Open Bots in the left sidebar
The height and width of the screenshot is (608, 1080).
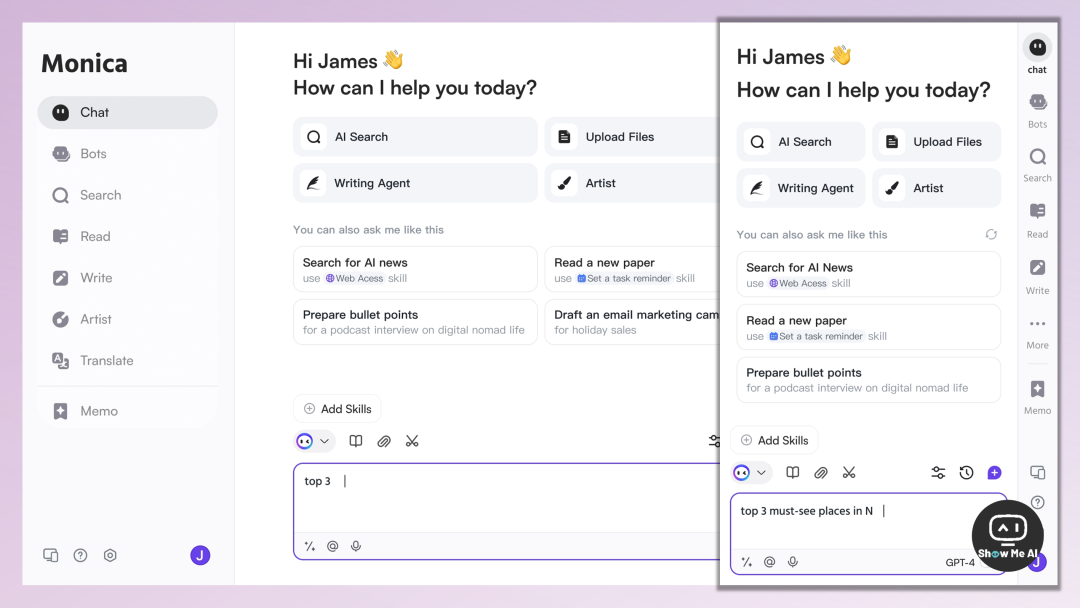(x=127, y=154)
